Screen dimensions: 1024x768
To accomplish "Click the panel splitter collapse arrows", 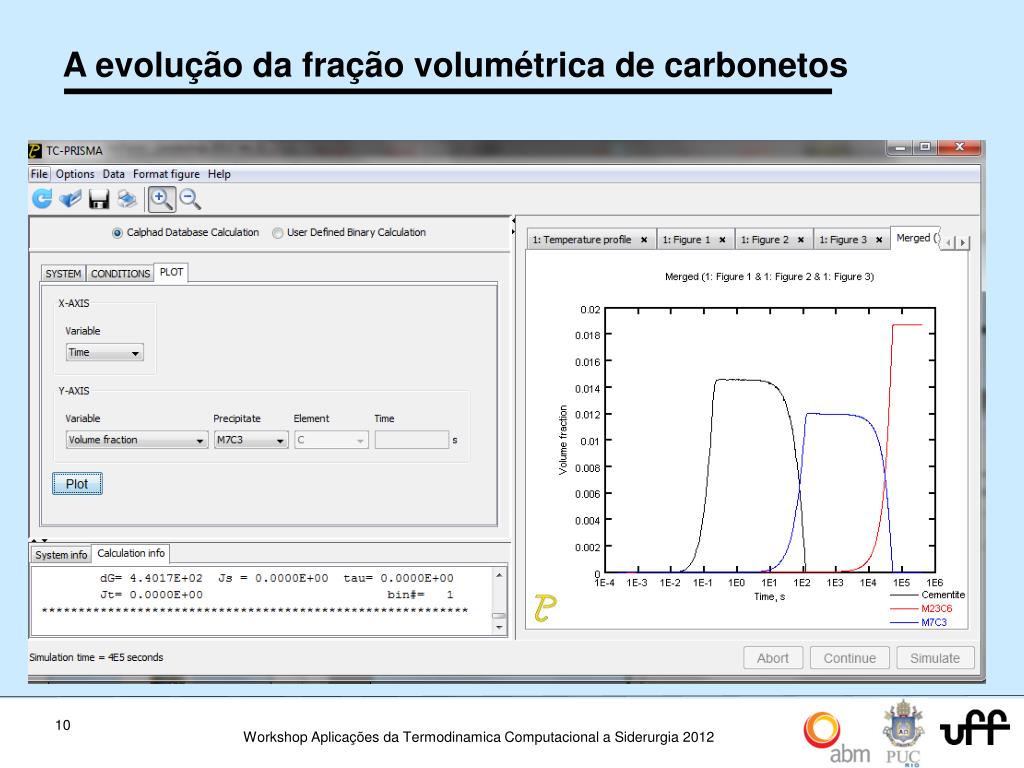I will [513, 226].
